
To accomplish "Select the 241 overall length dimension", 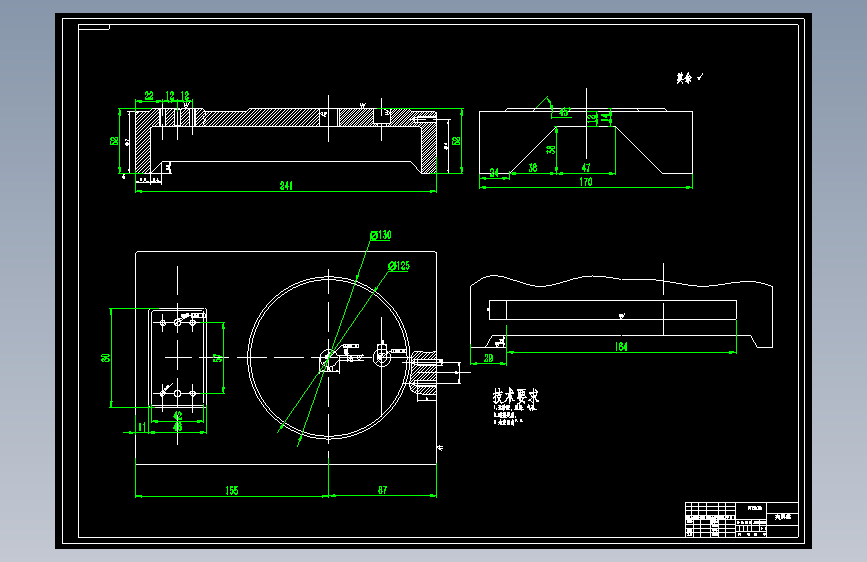I will point(286,186).
